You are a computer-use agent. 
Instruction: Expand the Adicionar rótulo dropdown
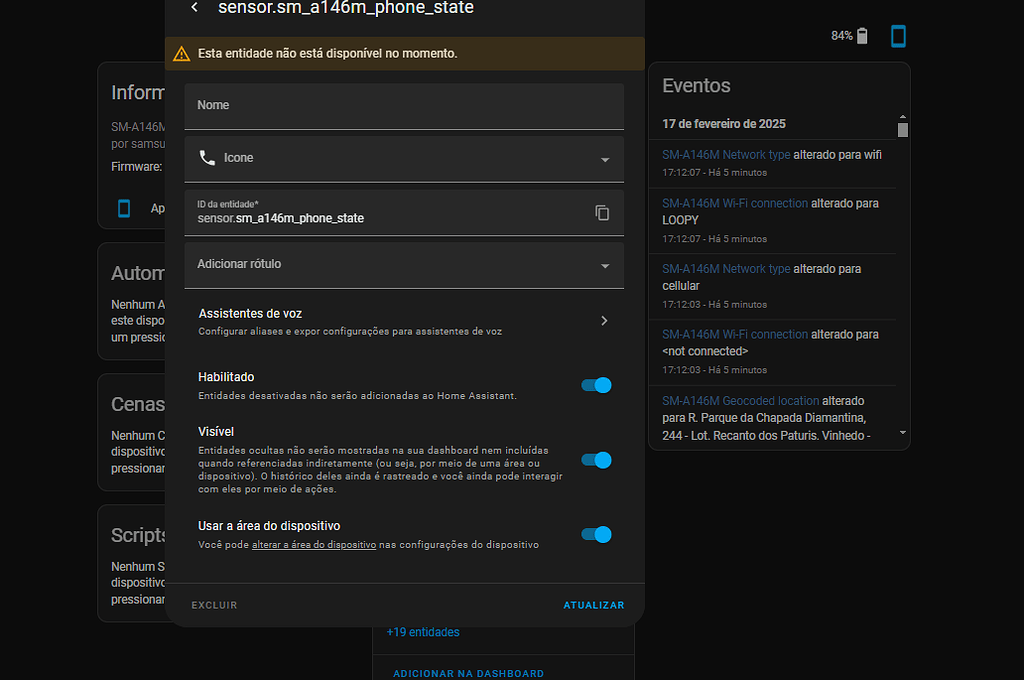point(605,266)
